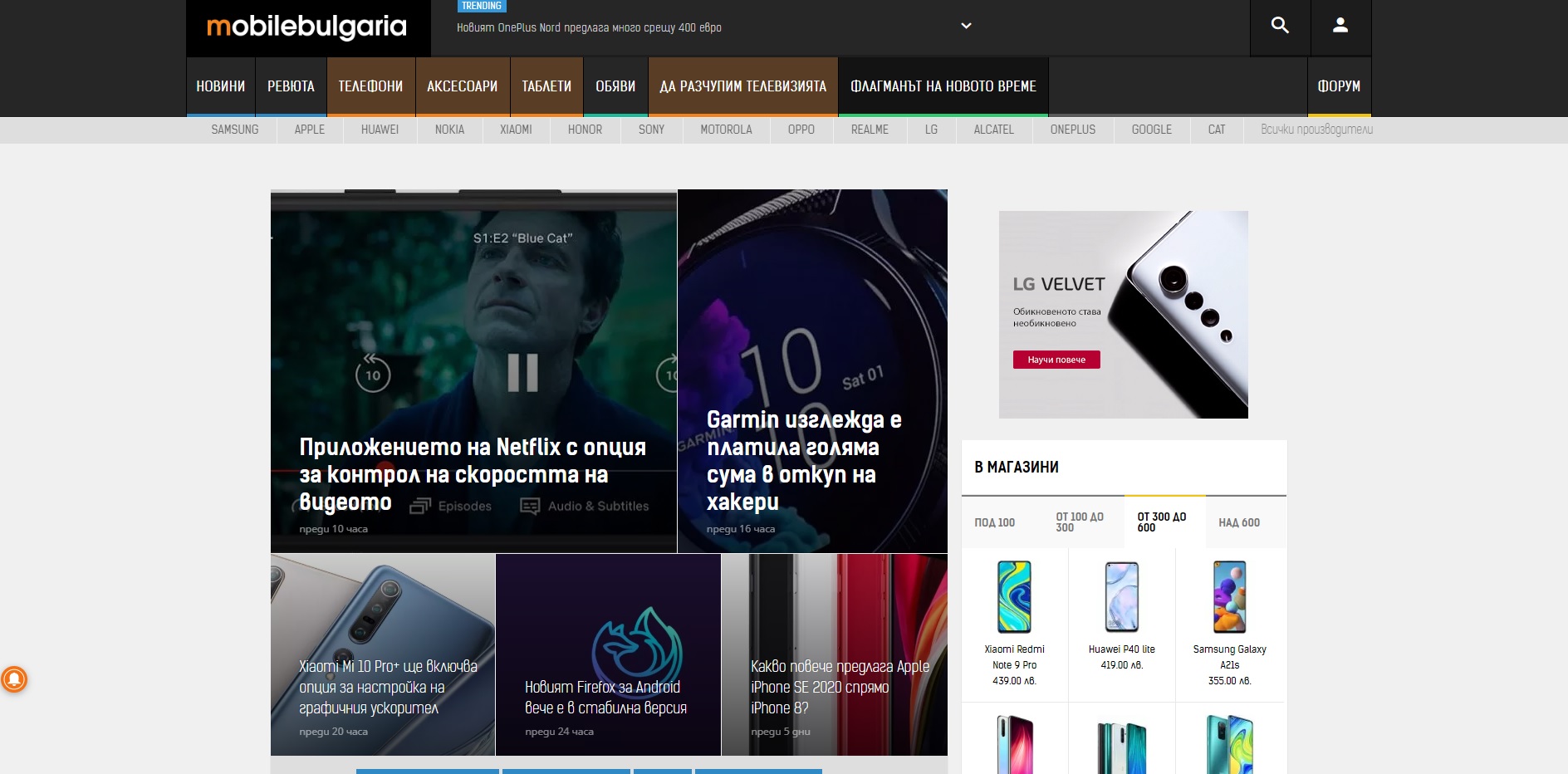Click the Huawei P40 lite name

1122,649
